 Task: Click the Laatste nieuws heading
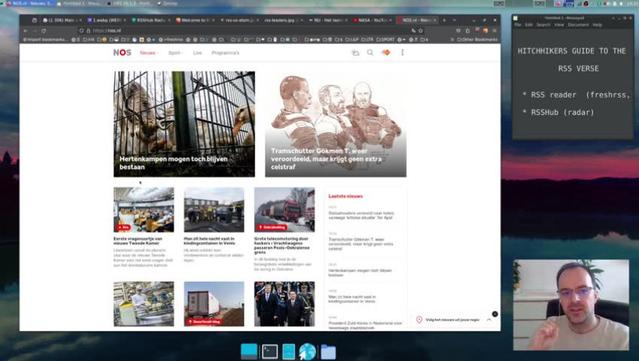[346, 196]
